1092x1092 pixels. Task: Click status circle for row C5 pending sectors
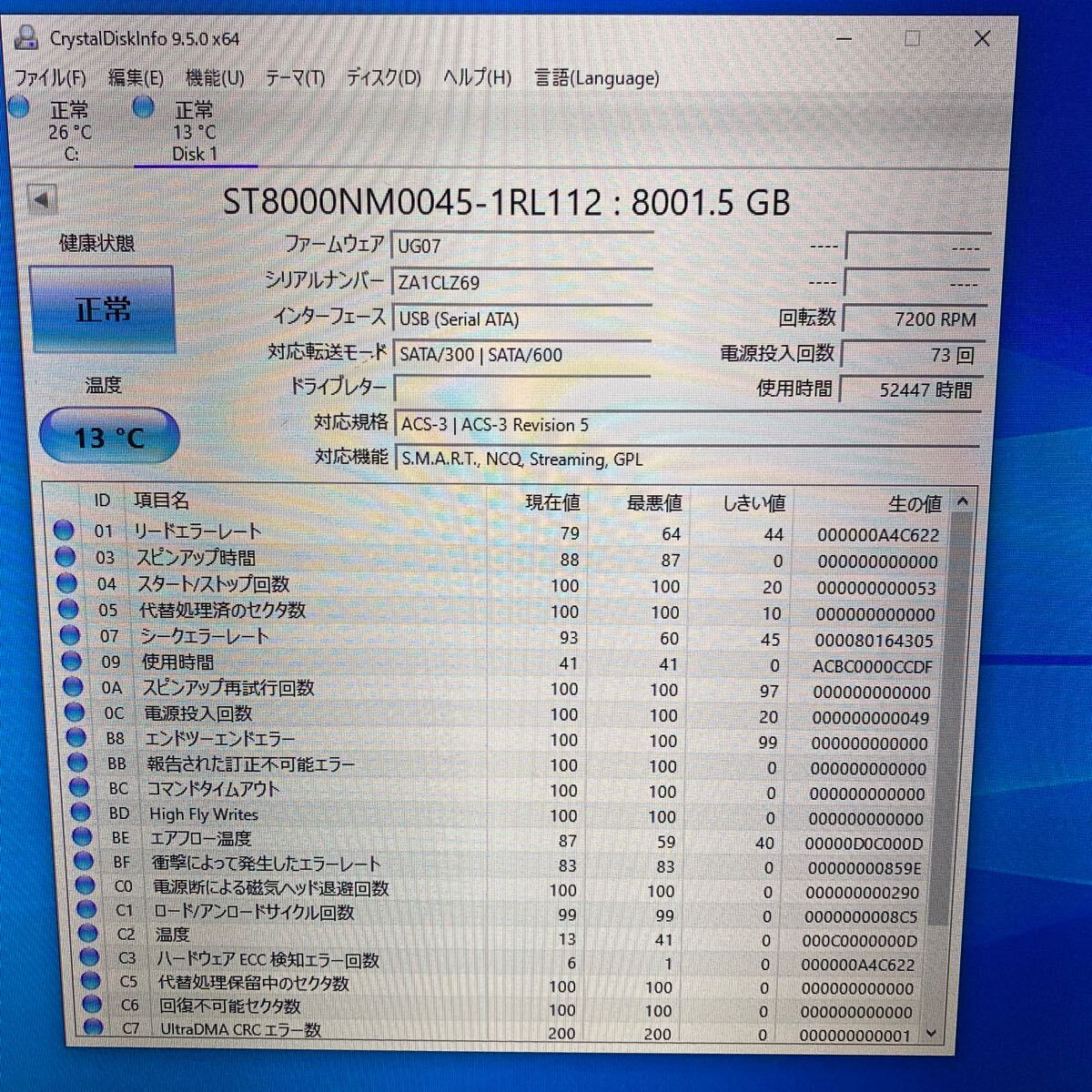pos(91,981)
